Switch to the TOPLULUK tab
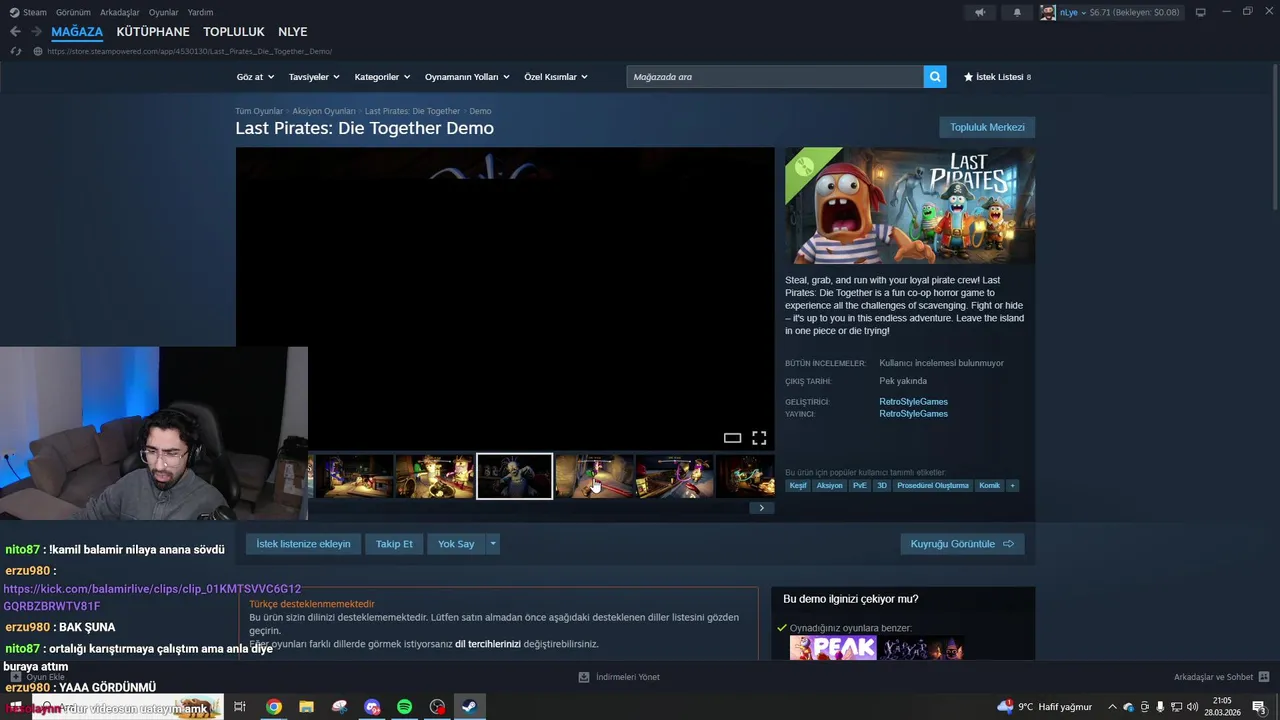 pyautogui.click(x=234, y=32)
